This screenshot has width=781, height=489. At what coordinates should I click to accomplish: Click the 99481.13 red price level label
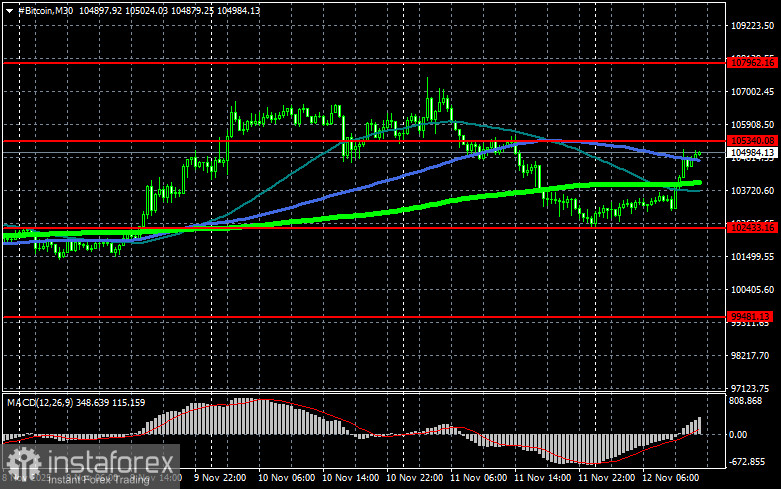(751, 317)
